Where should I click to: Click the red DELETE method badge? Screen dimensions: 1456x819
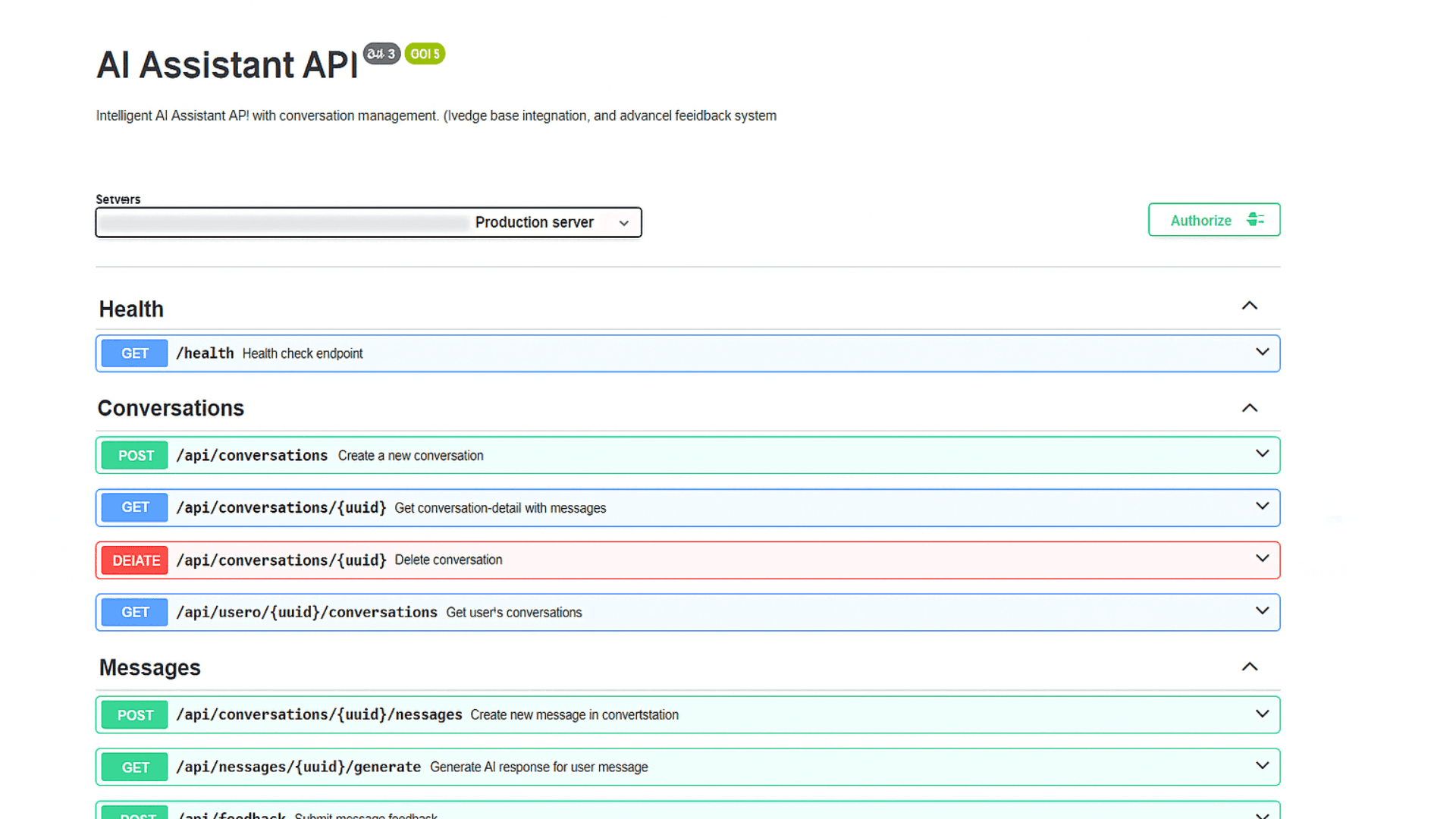[x=135, y=560]
